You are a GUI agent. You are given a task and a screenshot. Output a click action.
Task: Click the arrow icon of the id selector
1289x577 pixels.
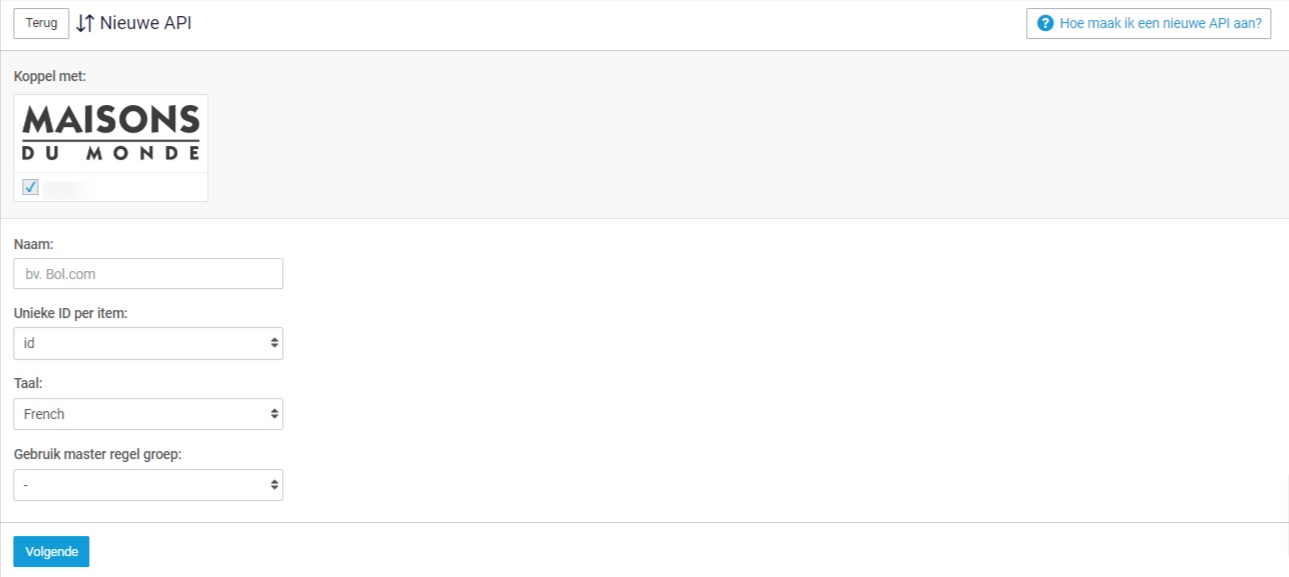pos(274,343)
